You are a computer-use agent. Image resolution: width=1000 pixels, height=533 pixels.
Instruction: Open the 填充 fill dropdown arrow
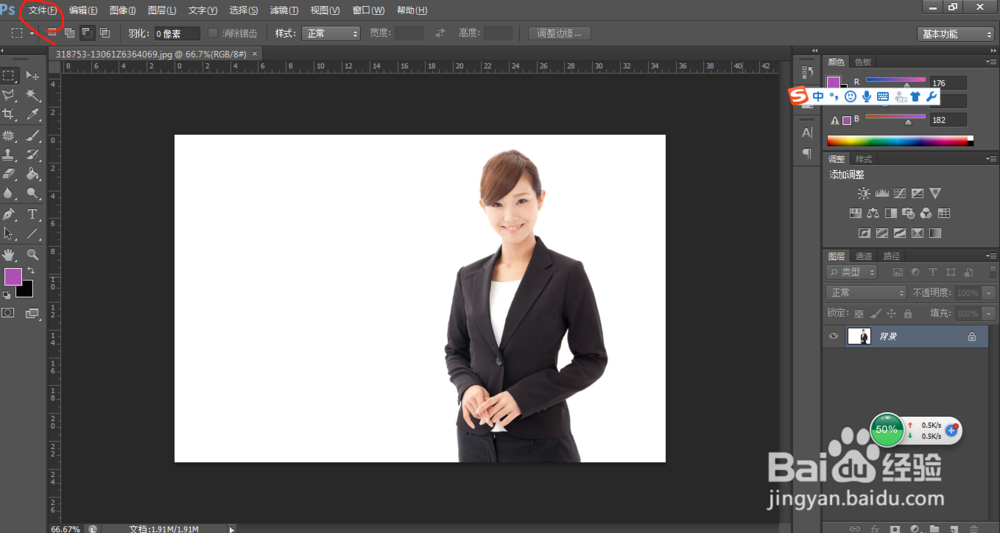(989, 314)
